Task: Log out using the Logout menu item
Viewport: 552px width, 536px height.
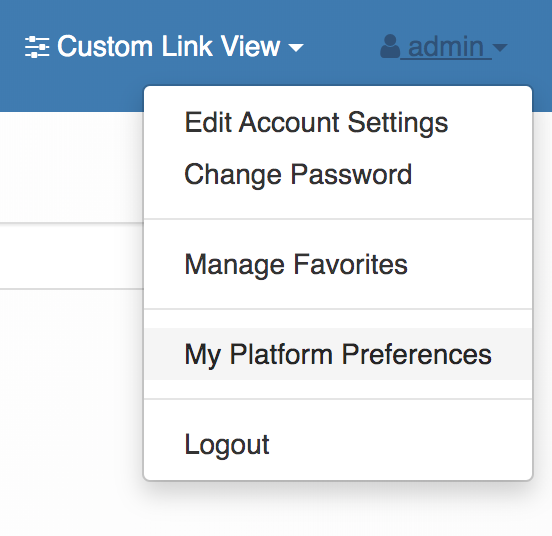Action: click(338, 444)
